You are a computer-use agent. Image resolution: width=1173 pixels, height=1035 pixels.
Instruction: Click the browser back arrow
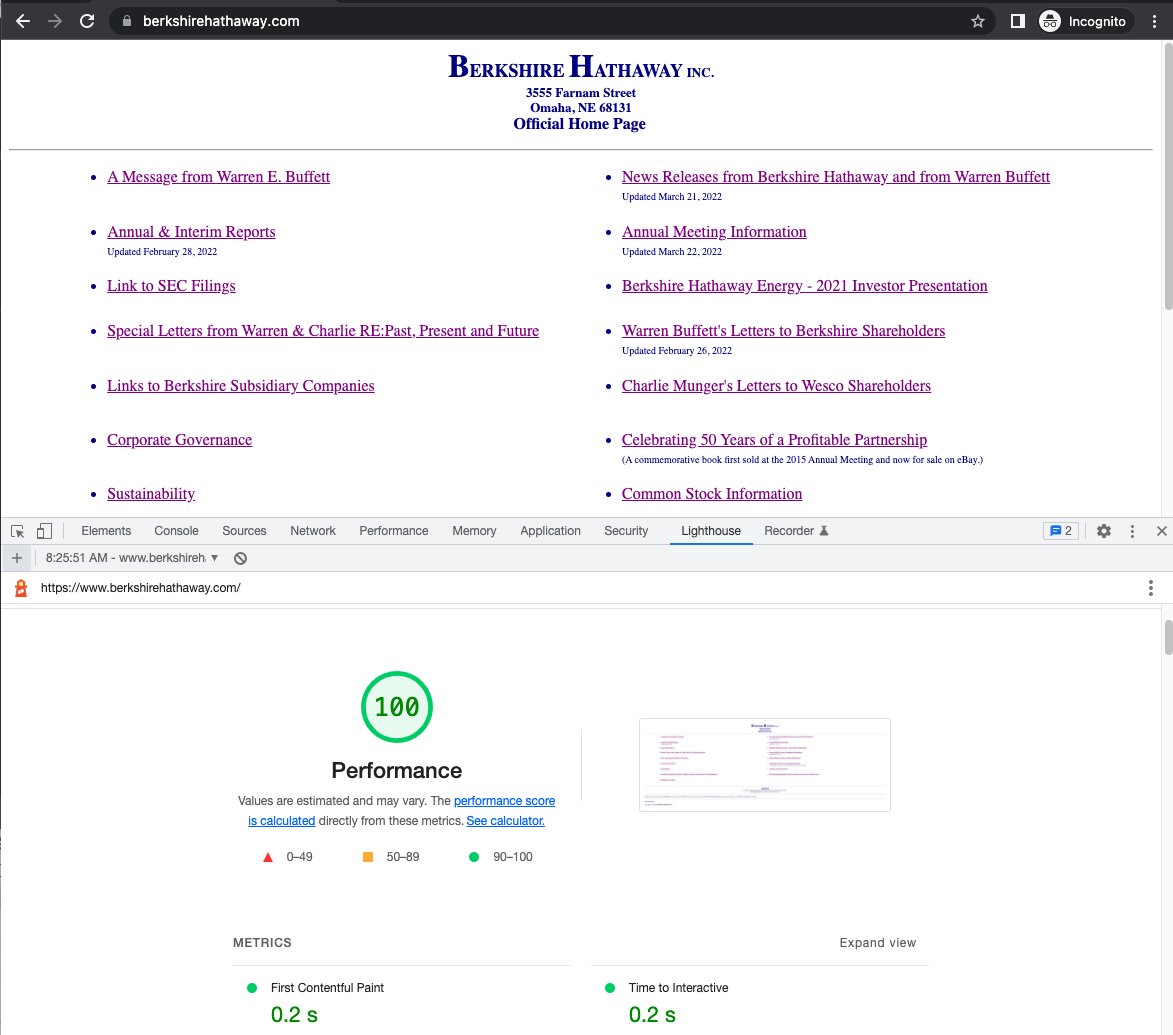[x=23, y=21]
